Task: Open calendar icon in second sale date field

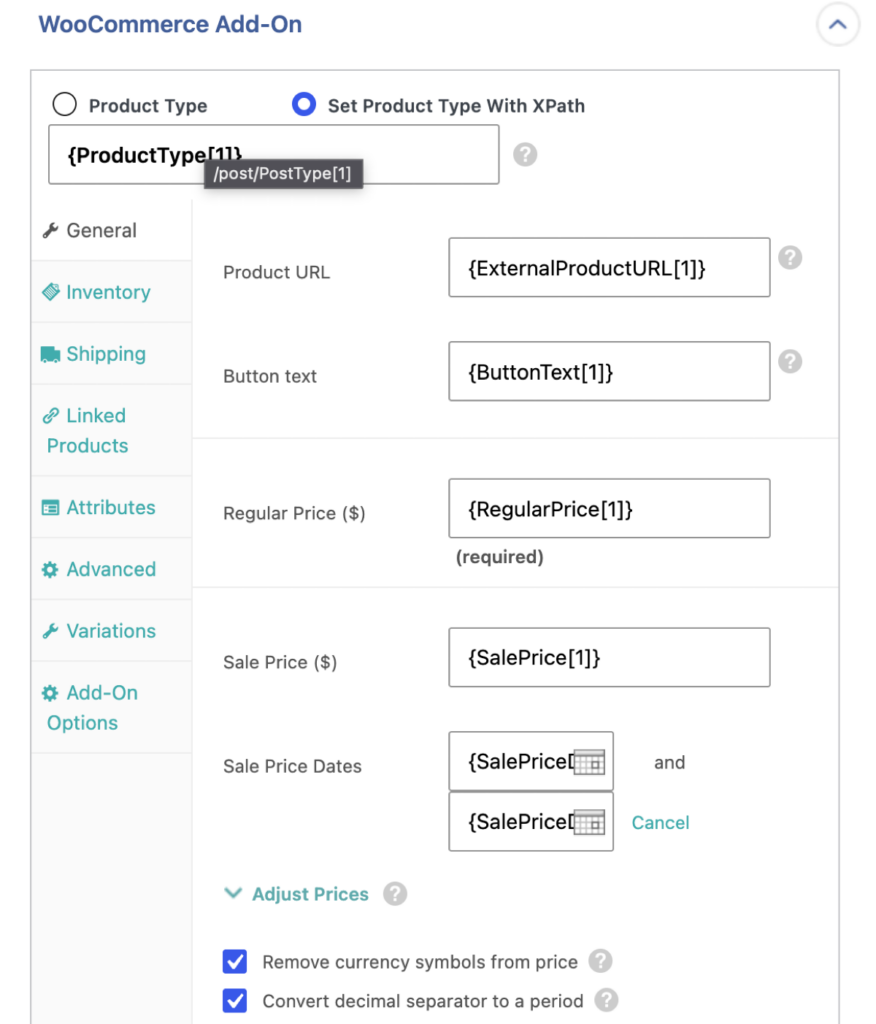Action: tap(589, 822)
